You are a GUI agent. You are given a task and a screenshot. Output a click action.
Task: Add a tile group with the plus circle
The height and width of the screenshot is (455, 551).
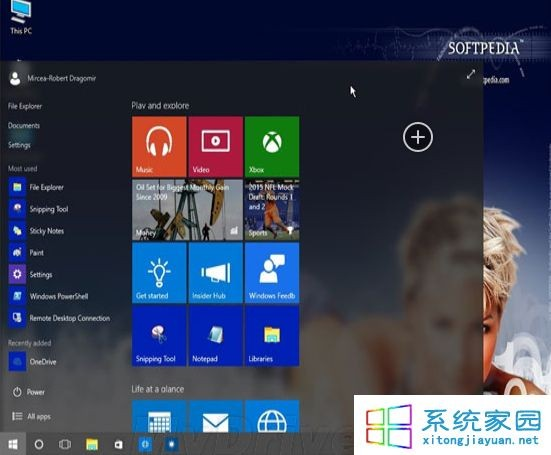418,137
